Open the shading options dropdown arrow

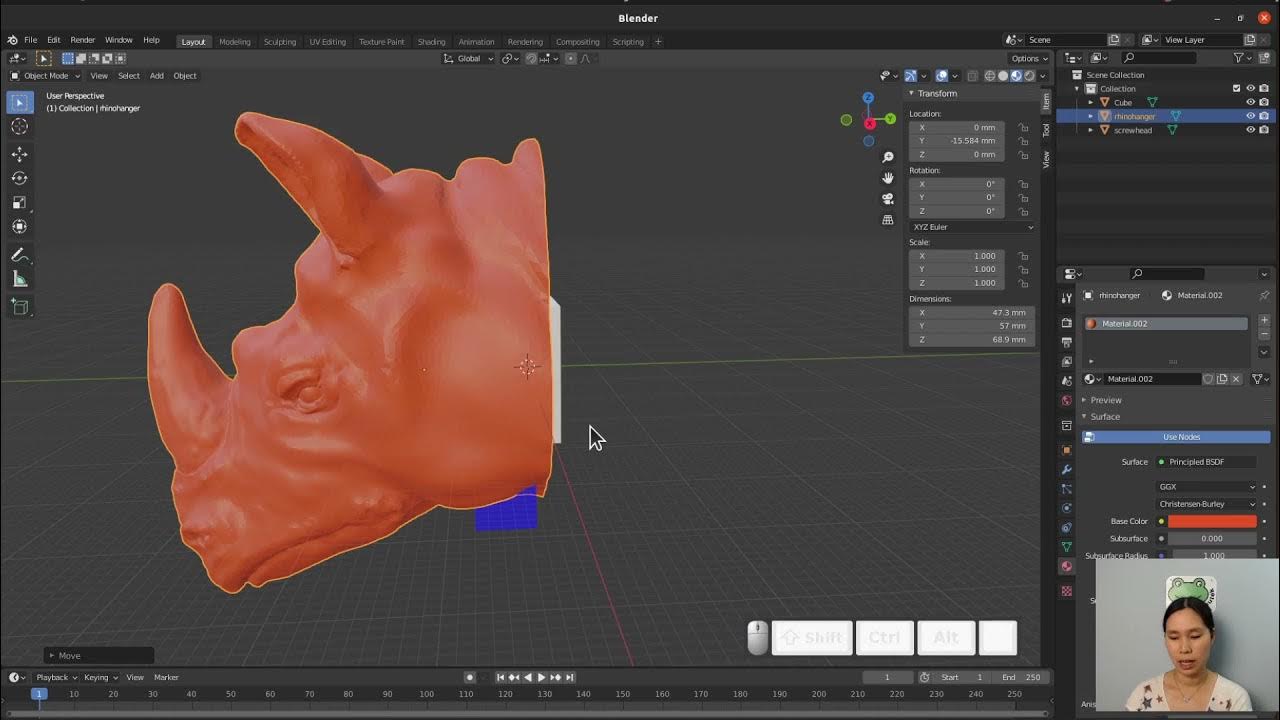tap(1043, 76)
